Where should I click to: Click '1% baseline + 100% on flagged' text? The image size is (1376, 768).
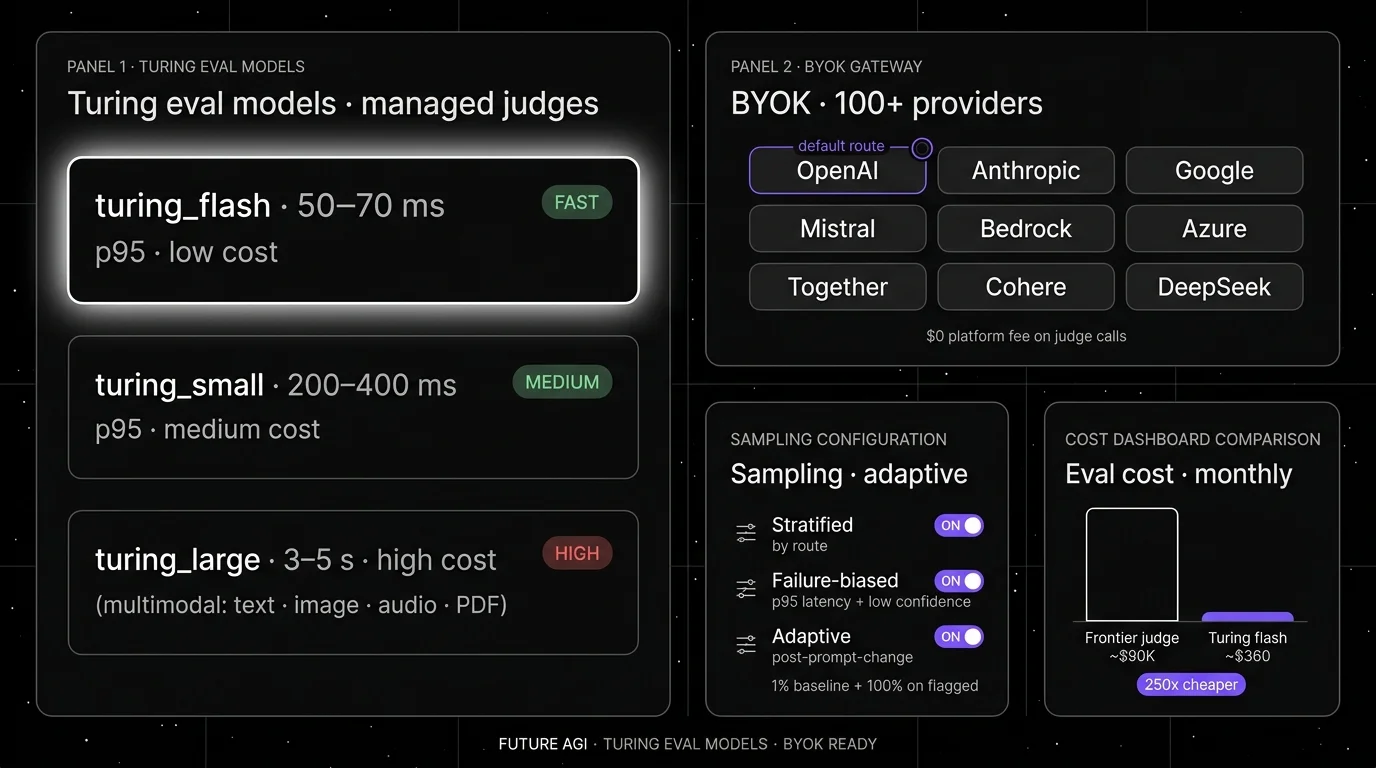tap(875, 686)
